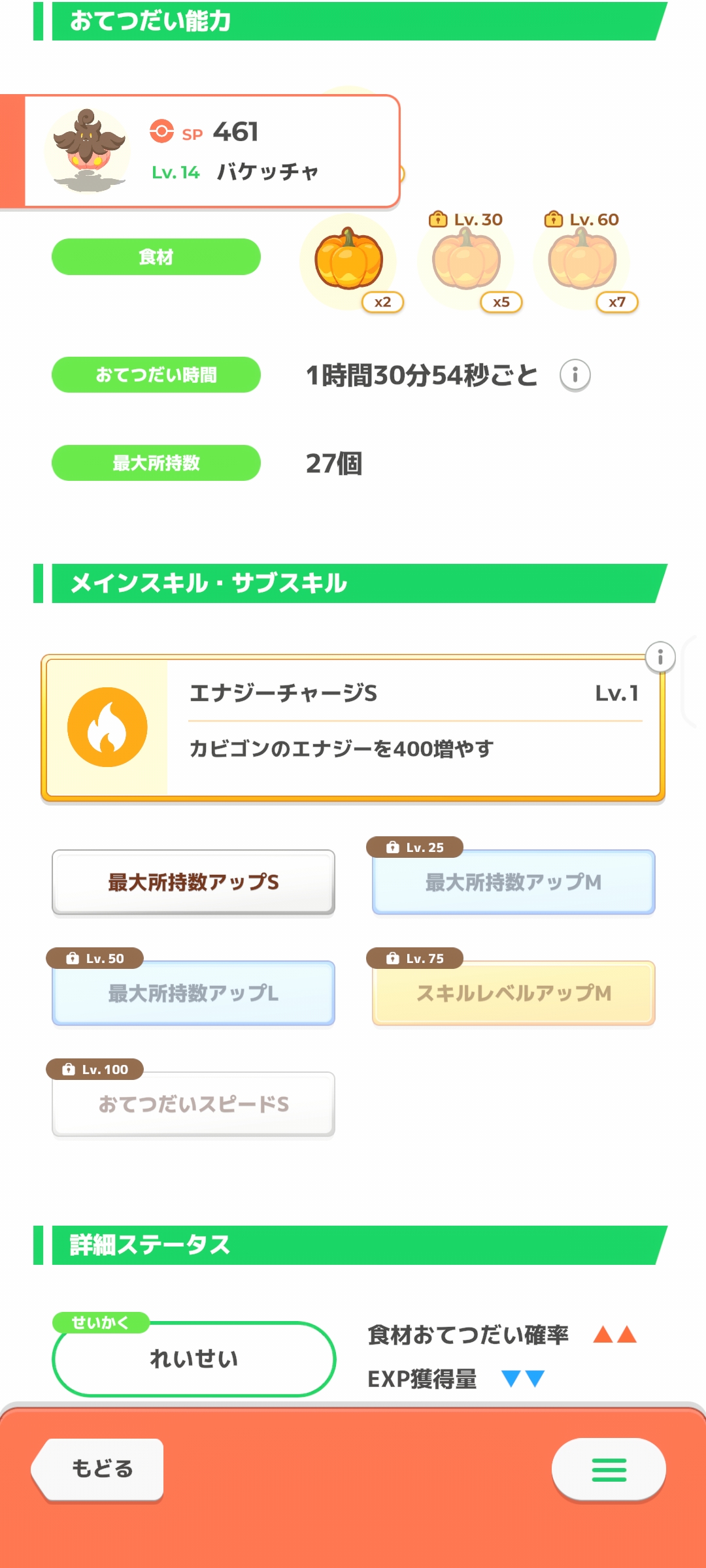The width and height of the screenshot is (706, 1568).
Task: Tap the info icon beside おてつだい時間
Action: pyautogui.click(x=575, y=375)
